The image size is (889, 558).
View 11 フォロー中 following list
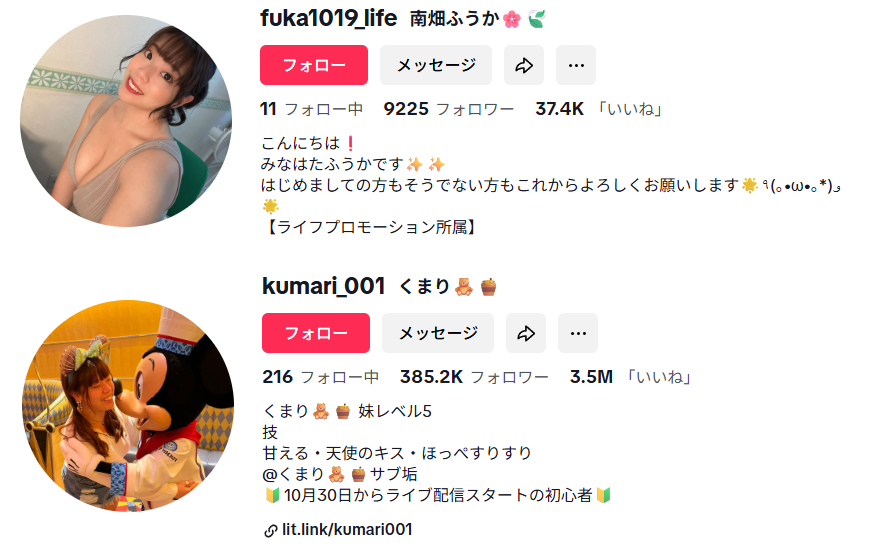pyautogui.click(x=312, y=109)
